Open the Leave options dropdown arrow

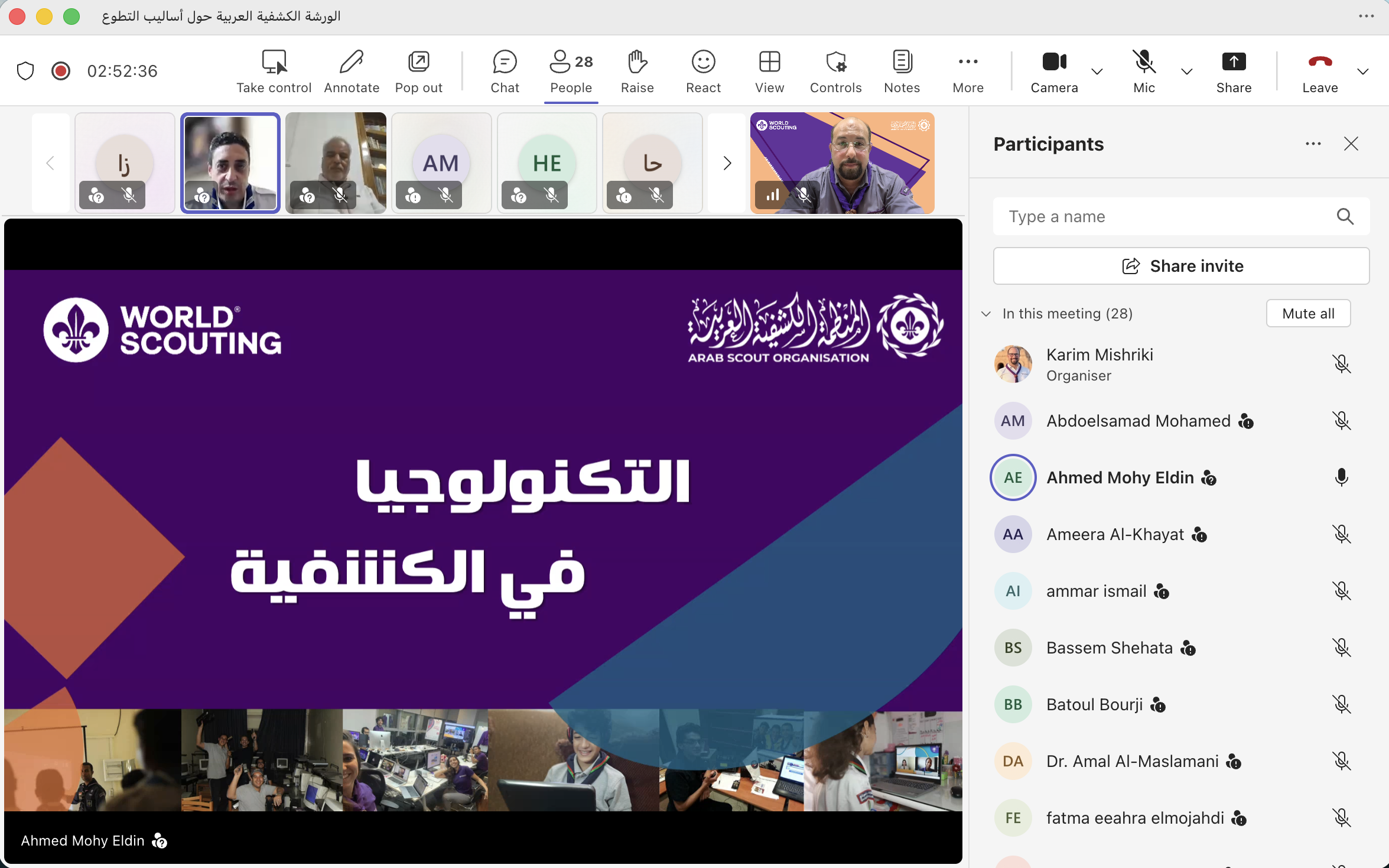pyautogui.click(x=1362, y=71)
